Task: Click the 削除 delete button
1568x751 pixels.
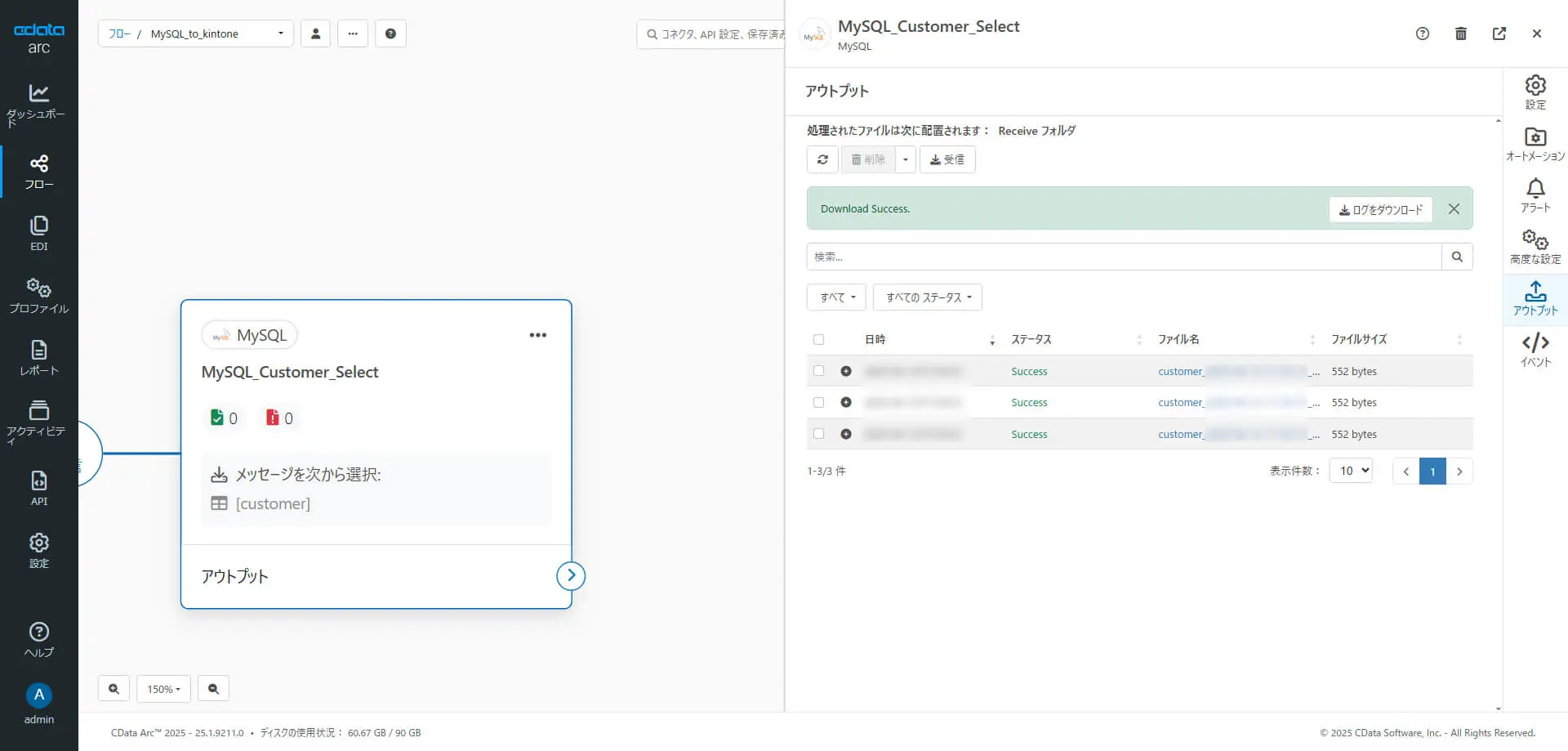Action: [x=867, y=159]
